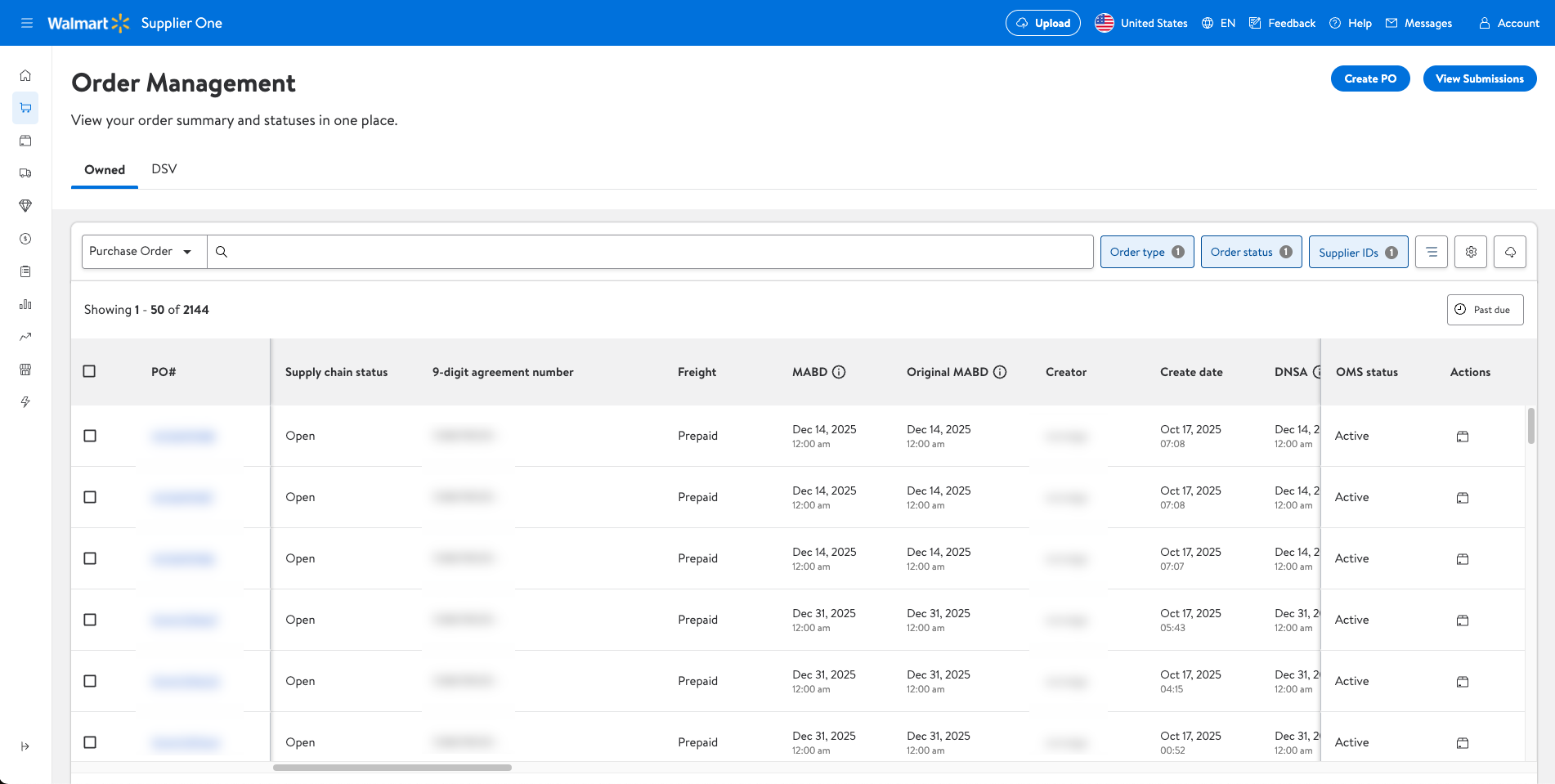The height and width of the screenshot is (784, 1555).
Task: Click the analytics bar chart sidebar icon
Action: [25, 304]
